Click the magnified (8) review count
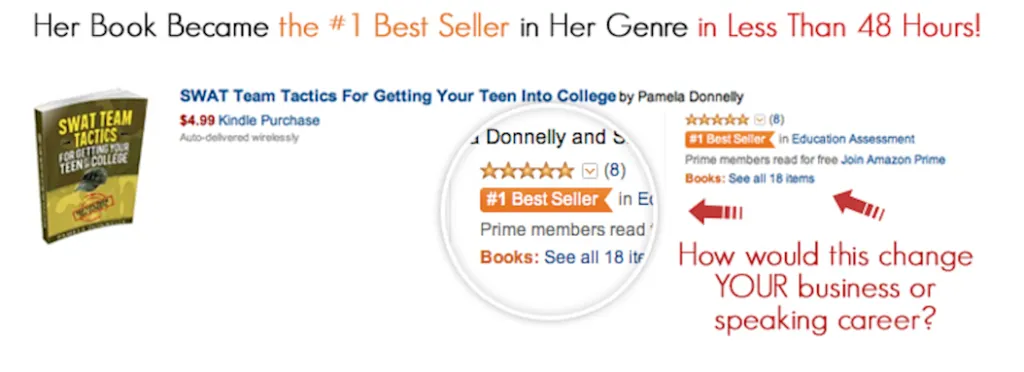 (615, 171)
